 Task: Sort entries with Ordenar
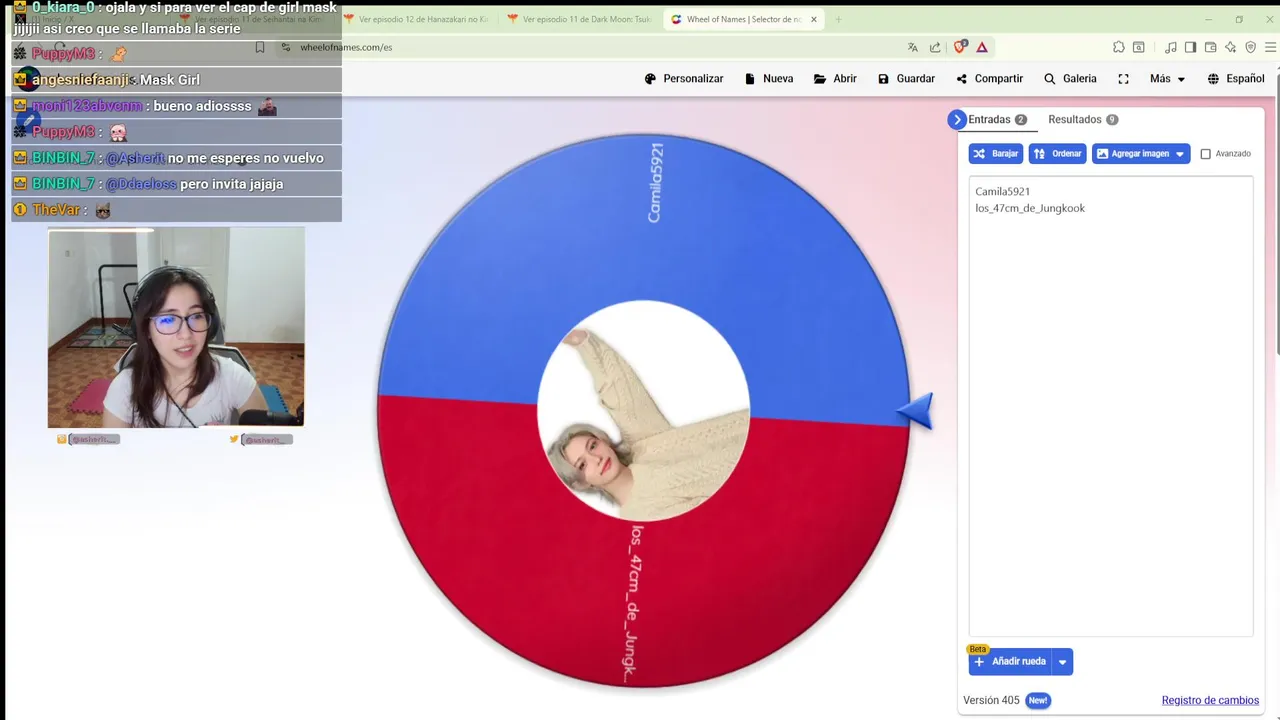(1057, 154)
